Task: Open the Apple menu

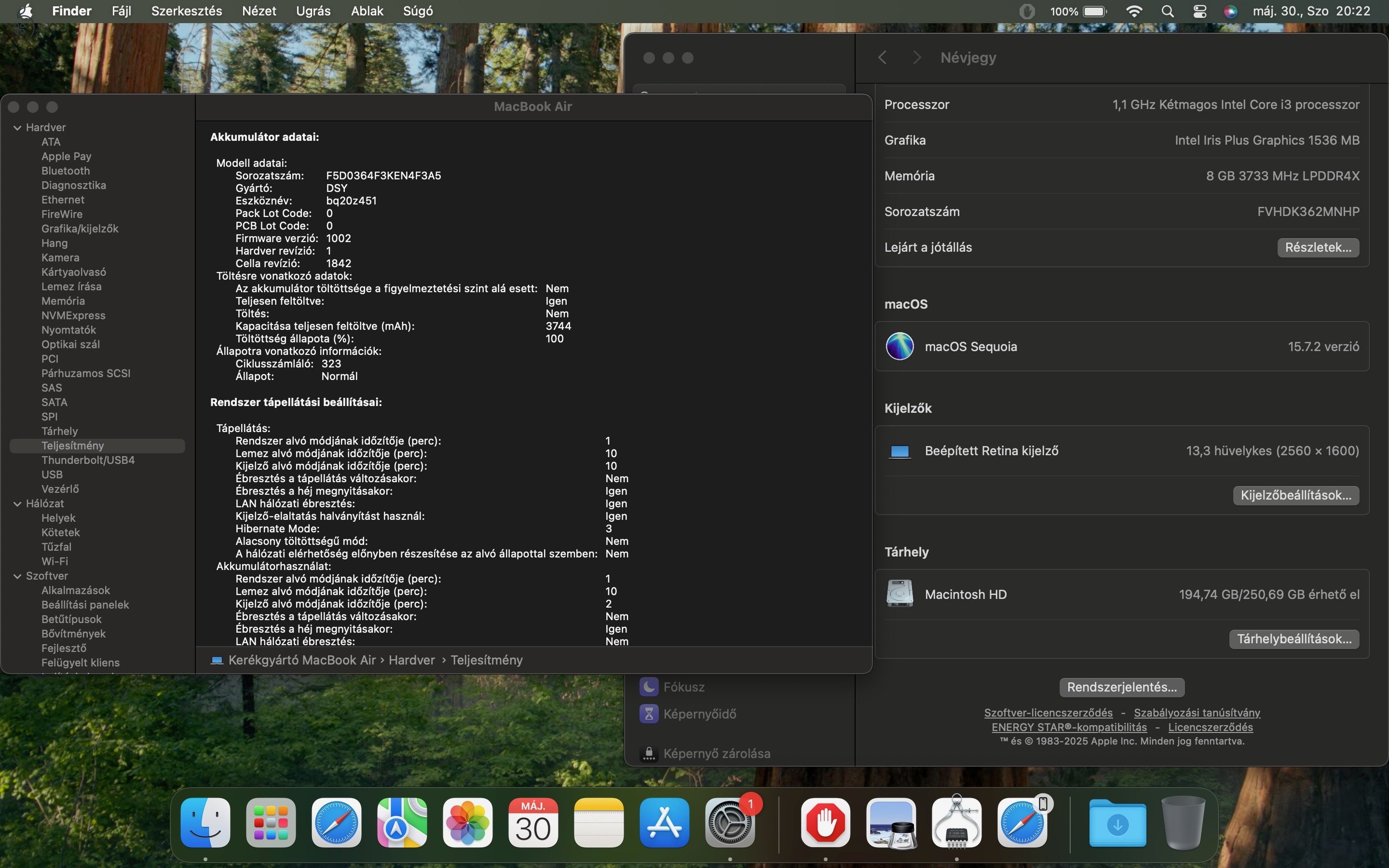Action: [x=25, y=11]
